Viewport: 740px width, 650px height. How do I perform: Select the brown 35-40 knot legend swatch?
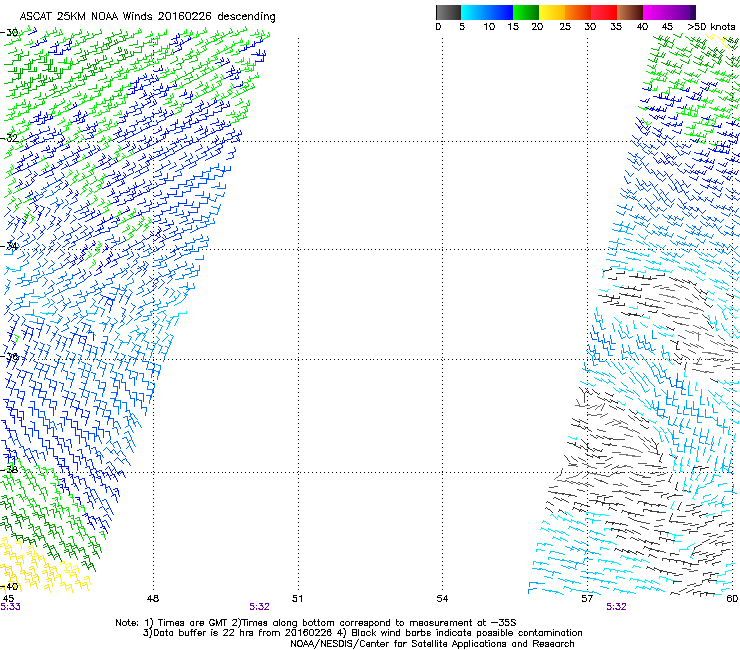[x=630, y=12]
